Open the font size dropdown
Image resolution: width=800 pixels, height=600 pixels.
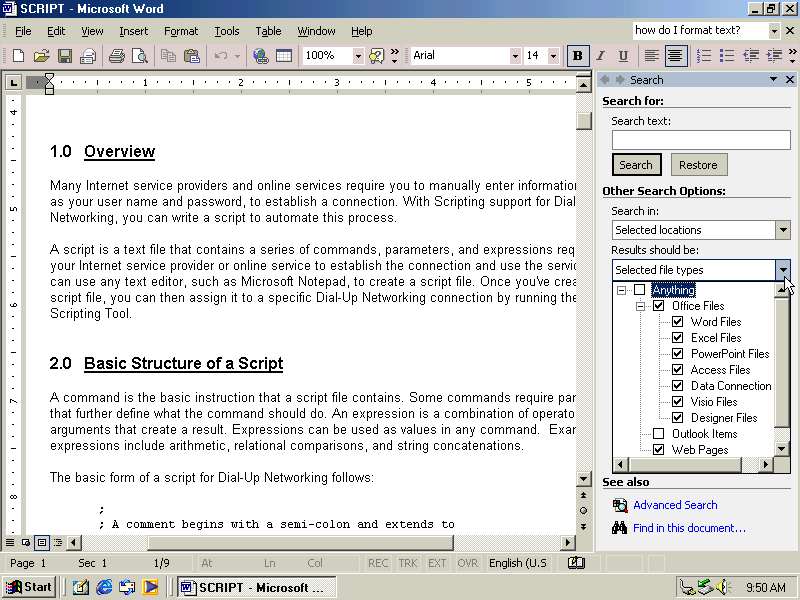tap(554, 56)
